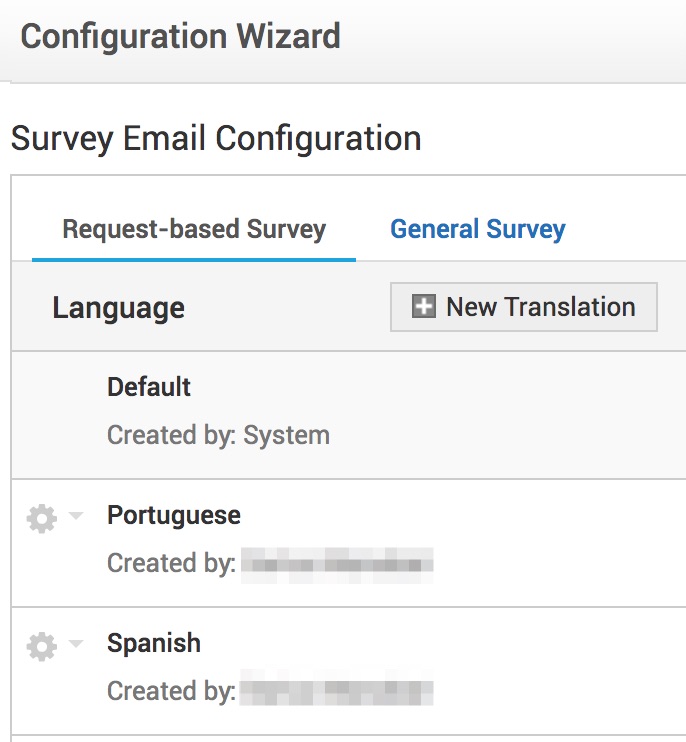The image size is (686, 742).
Task: Select the Request-based Survey tab
Action: [194, 229]
